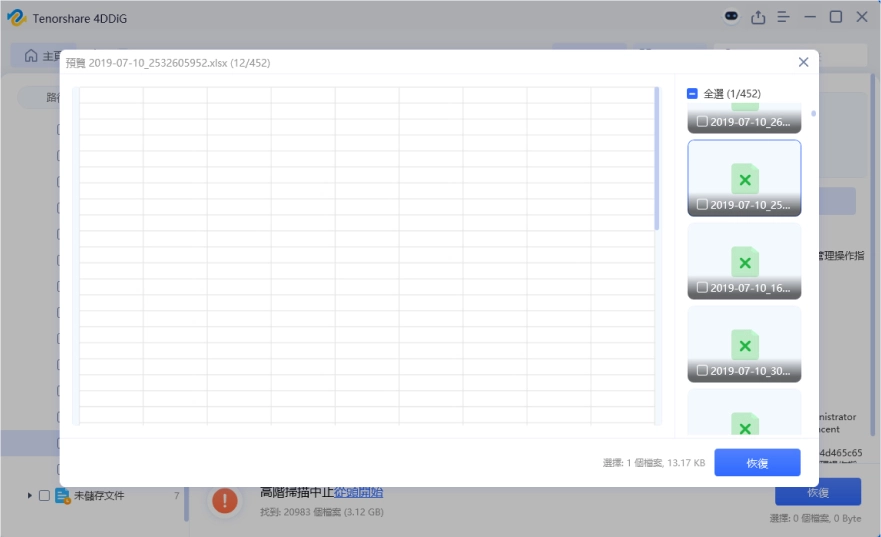
Task: Close the preview dialog with X
Action: coord(803,62)
